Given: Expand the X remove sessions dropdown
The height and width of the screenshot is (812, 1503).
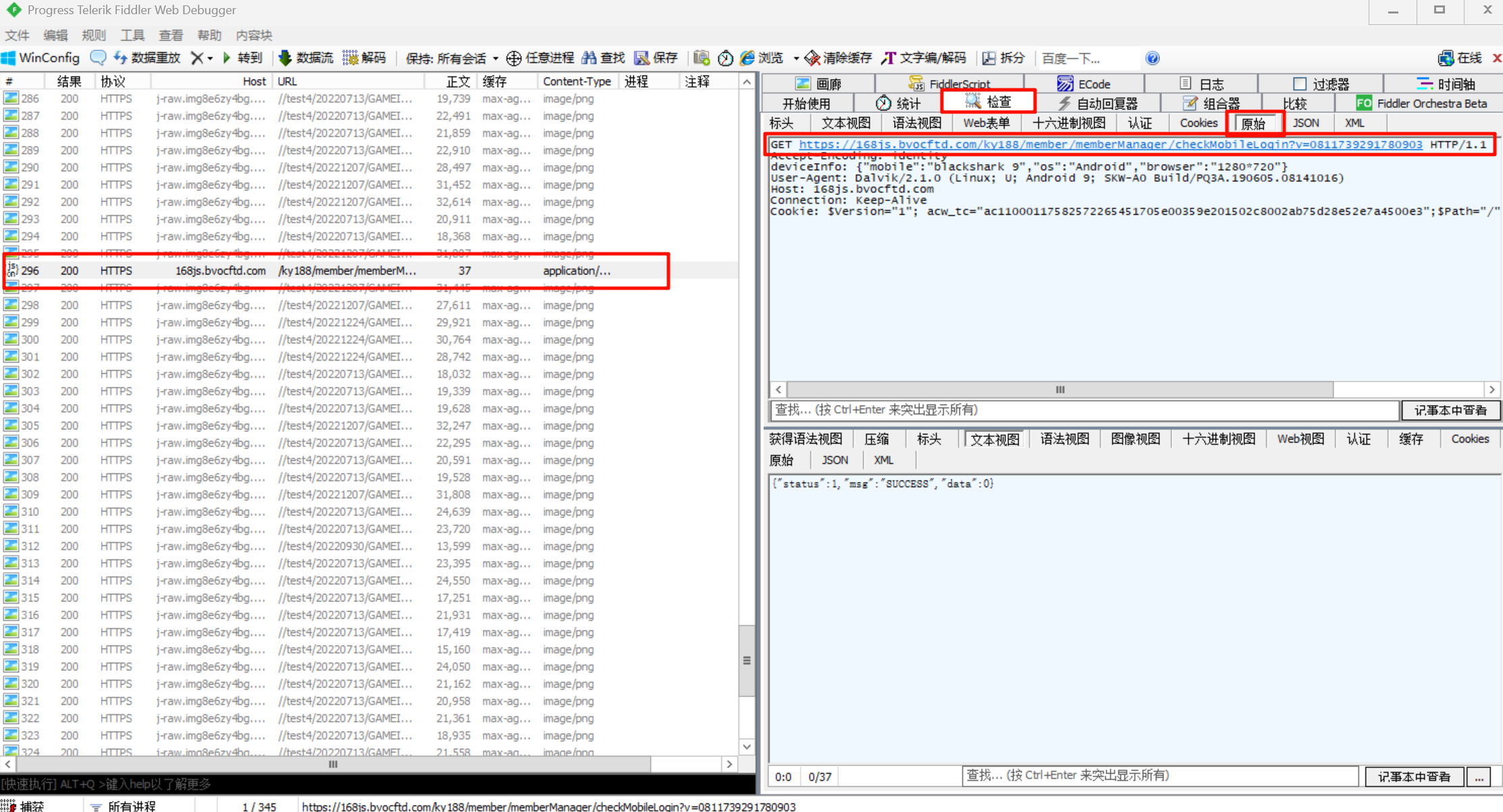Looking at the screenshot, I should [210, 59].
